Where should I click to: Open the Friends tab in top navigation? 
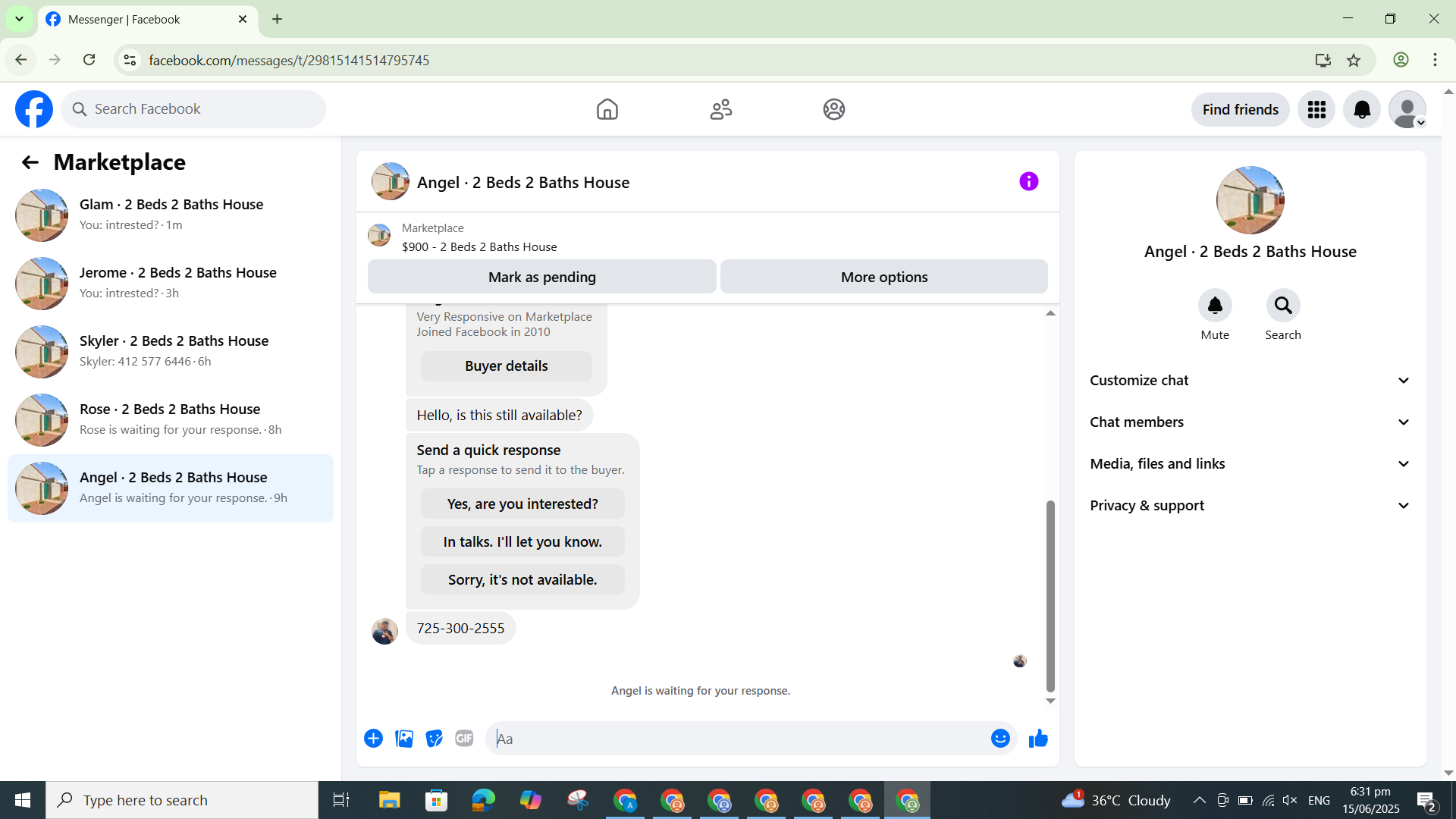720,110
